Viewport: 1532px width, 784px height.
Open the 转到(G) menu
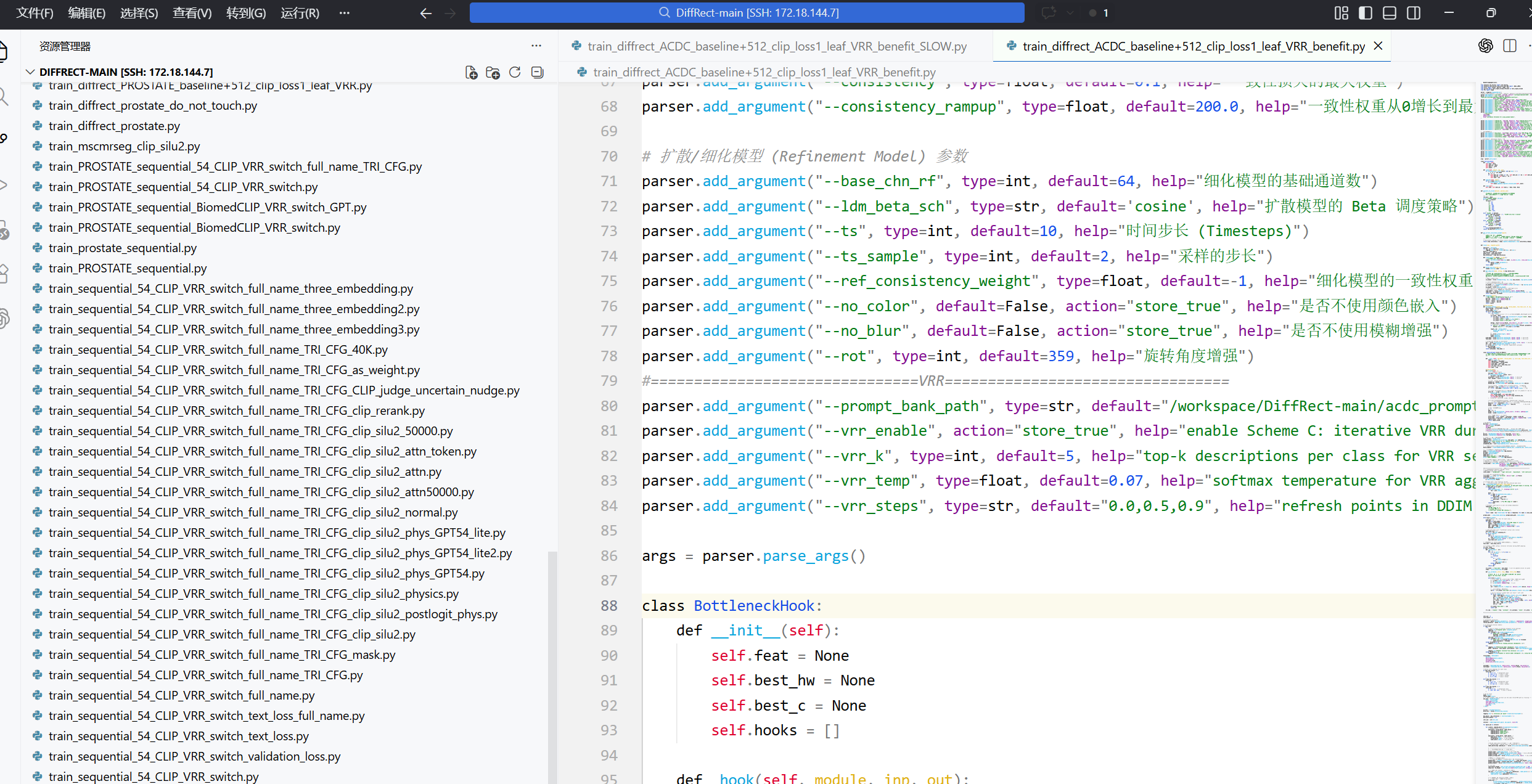[246, 13]
